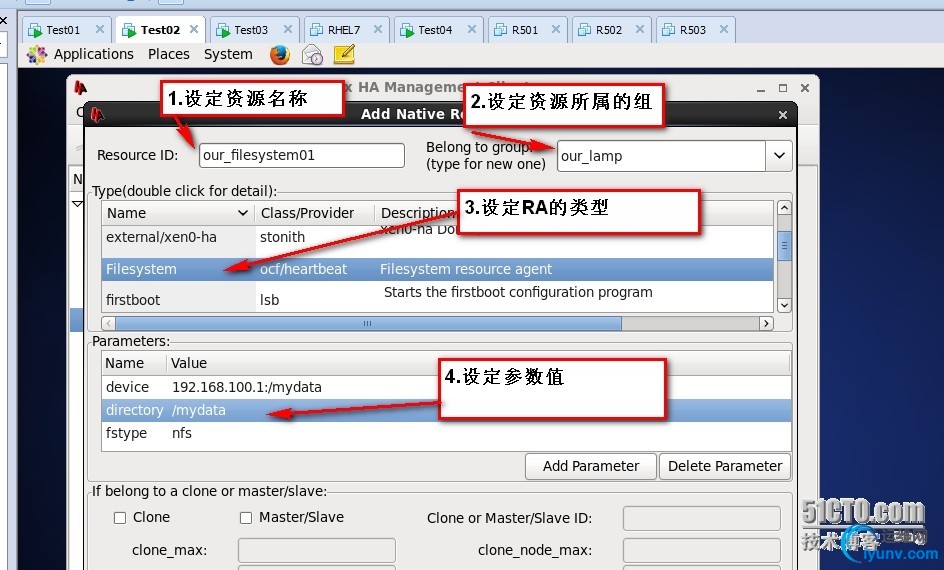Click the Test01 tab VM icon
The height and width of the screenshot is (570, 944).
tap(35, 30)
